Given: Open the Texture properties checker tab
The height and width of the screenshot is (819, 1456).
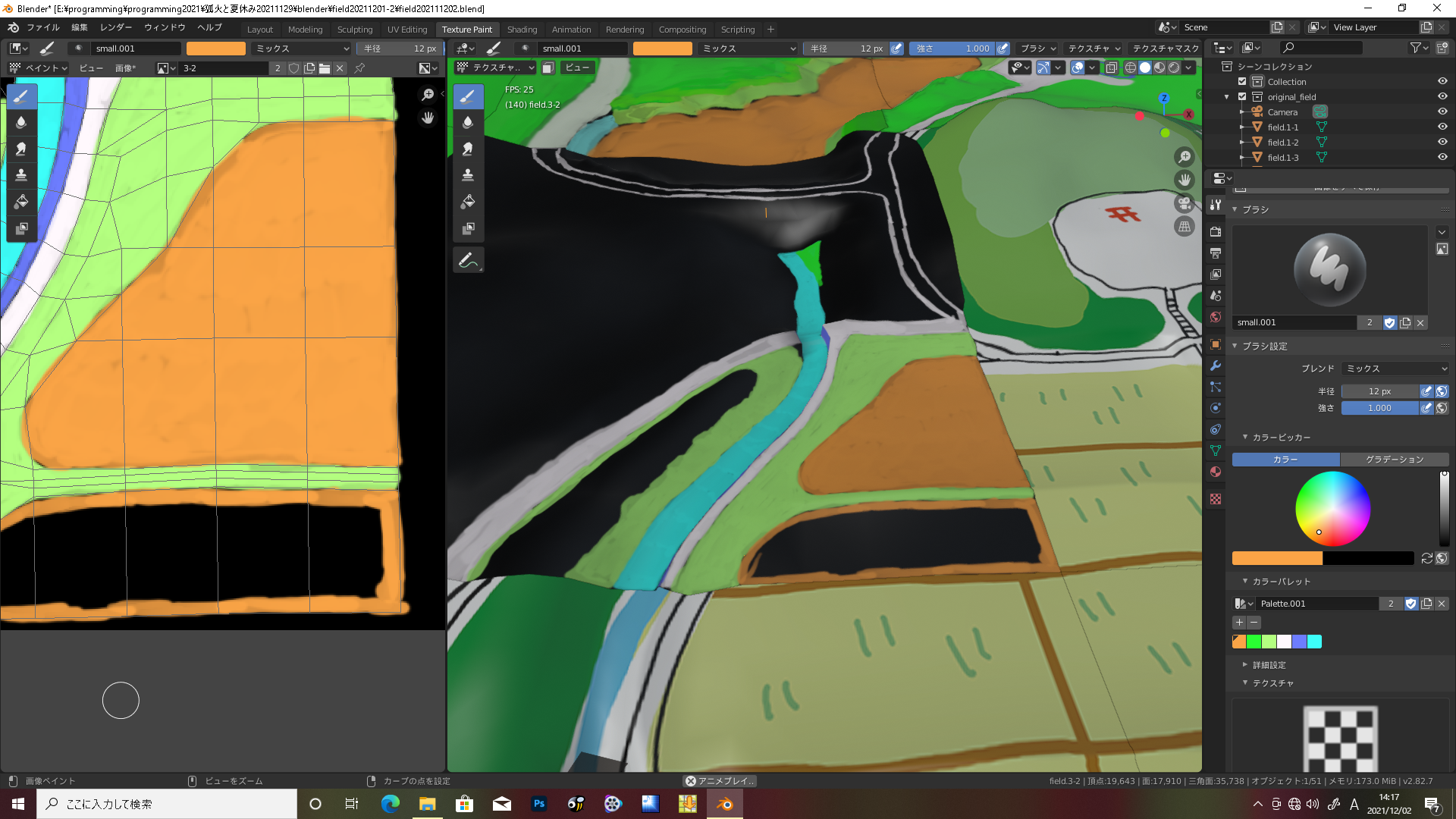Looking at the screenshot, I should point(1216,499).
